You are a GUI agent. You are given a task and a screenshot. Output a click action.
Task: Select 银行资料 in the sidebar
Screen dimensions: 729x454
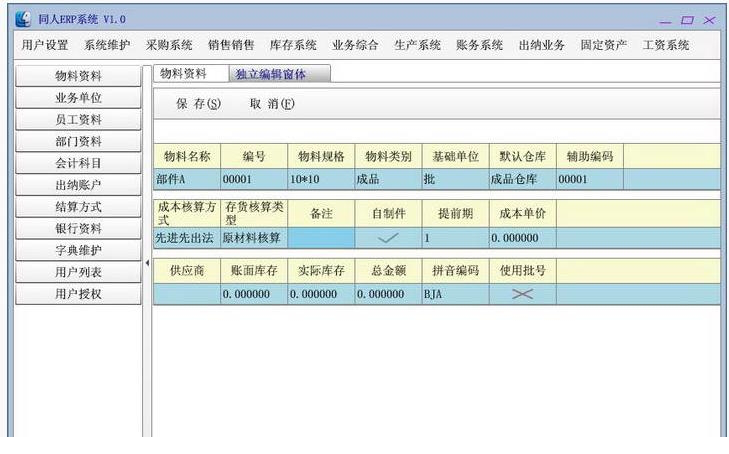tap(78, 229)
